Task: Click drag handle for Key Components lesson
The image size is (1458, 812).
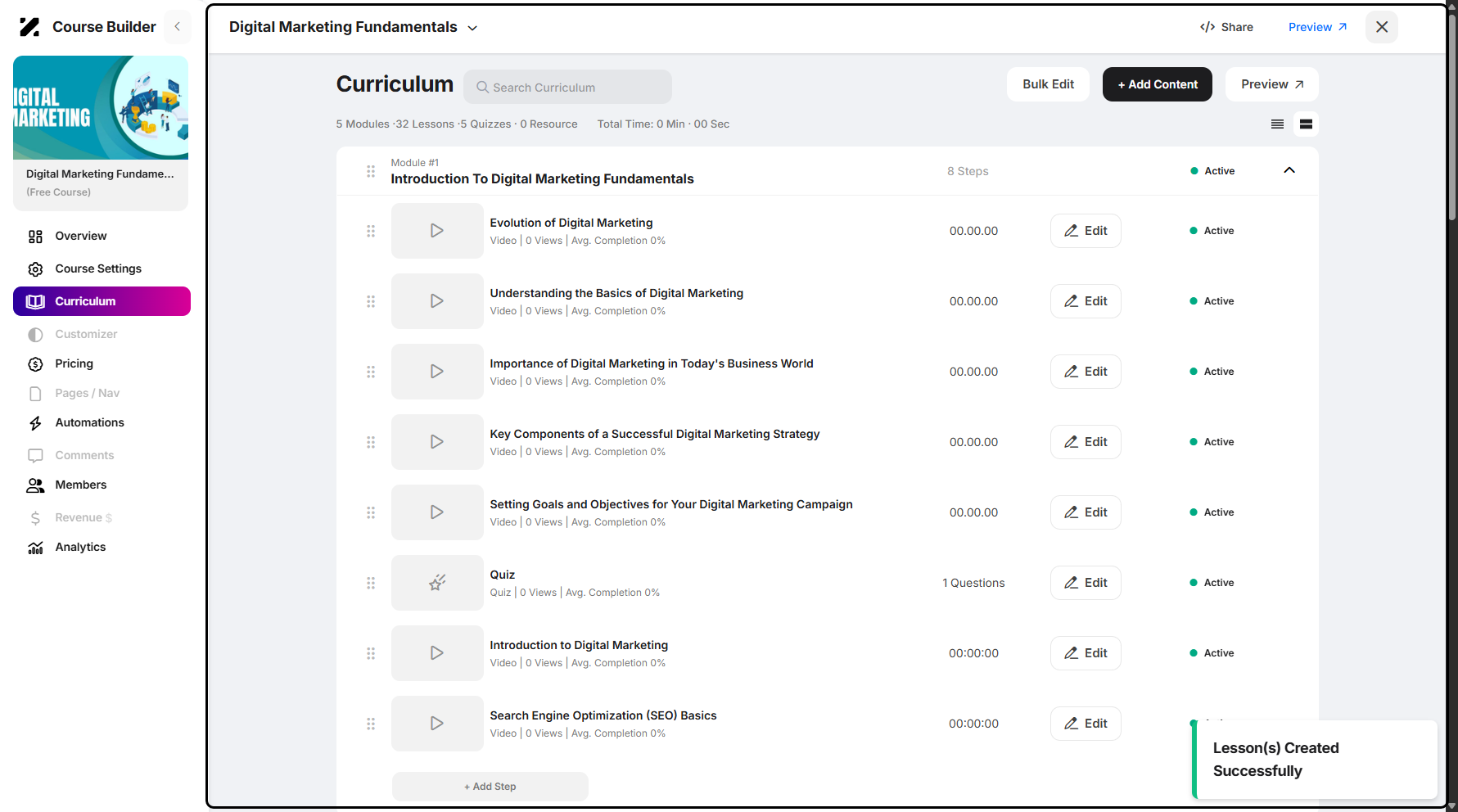Action: [371, 442]
